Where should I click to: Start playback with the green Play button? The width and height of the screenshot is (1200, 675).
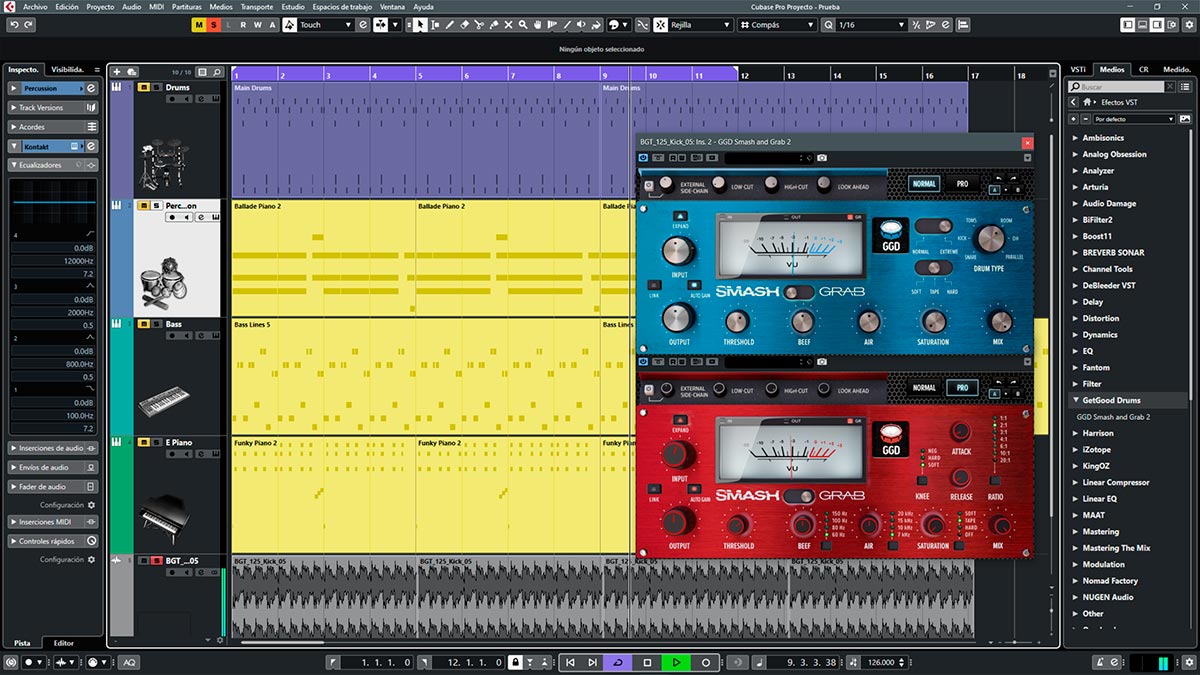[x=676, y=662]
